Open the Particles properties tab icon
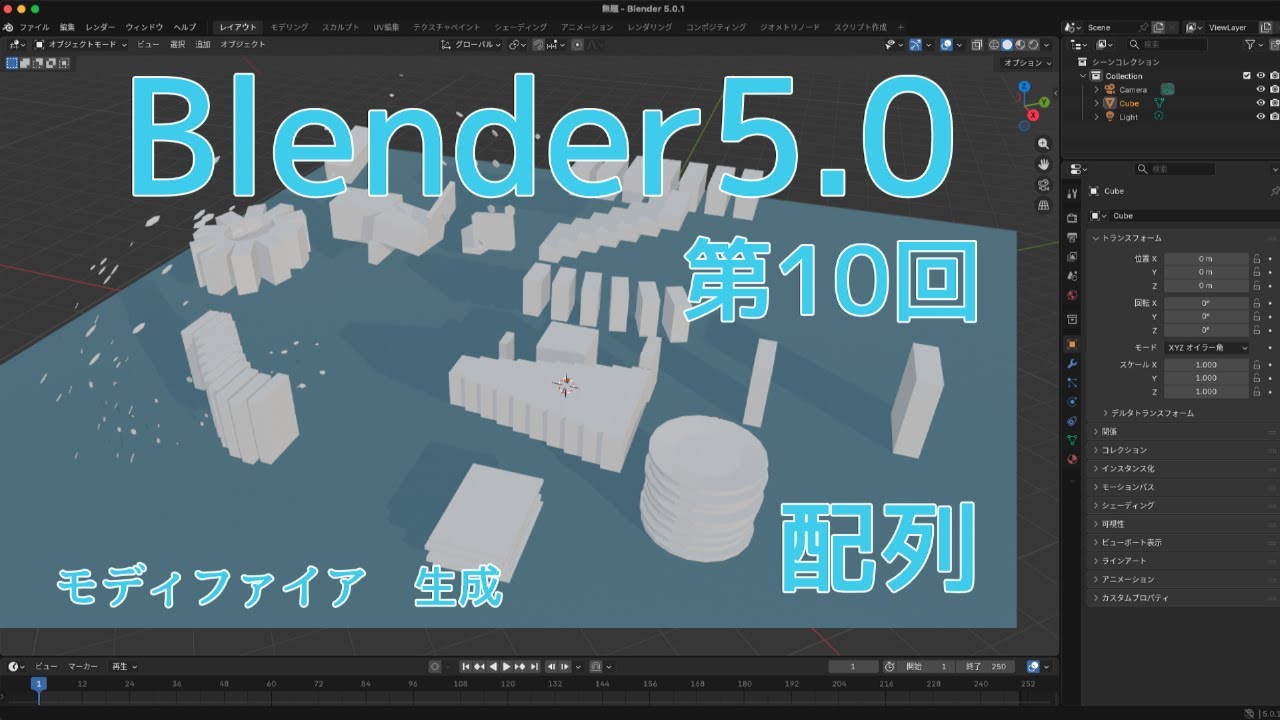Viewport: 1280px width, 720px height. point(1072,382)
